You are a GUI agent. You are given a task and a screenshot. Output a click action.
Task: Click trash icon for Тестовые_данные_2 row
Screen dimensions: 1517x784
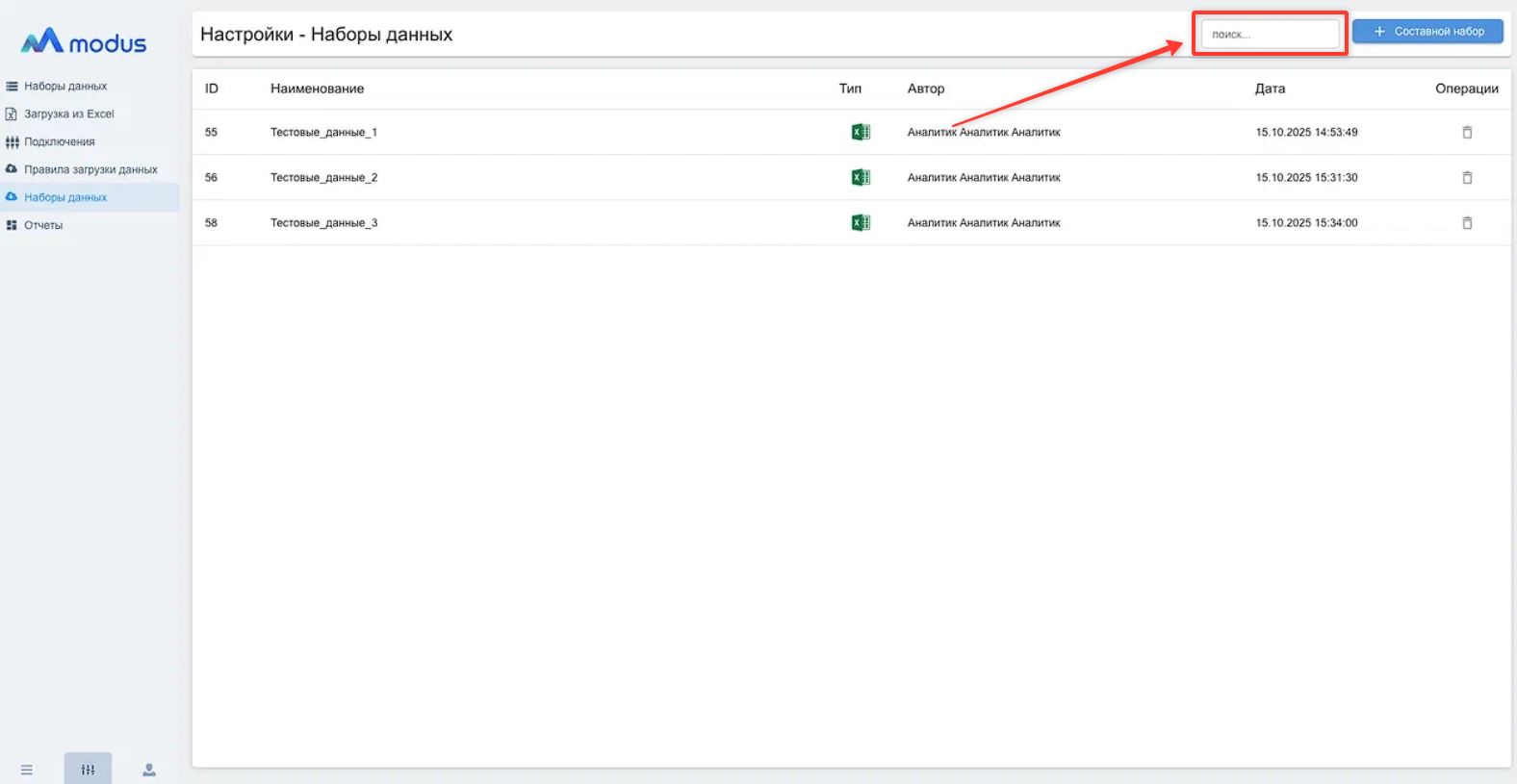tap(1467, 178)
